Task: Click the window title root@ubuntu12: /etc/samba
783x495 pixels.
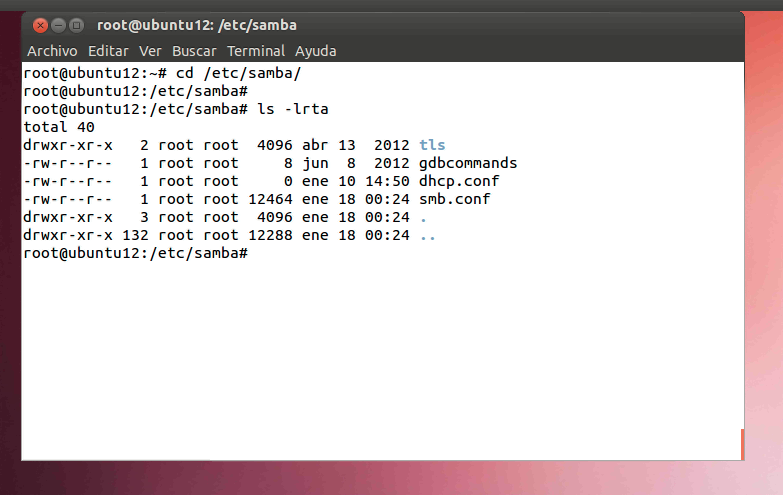Action: pyautogui.click(x=196, y=25)
